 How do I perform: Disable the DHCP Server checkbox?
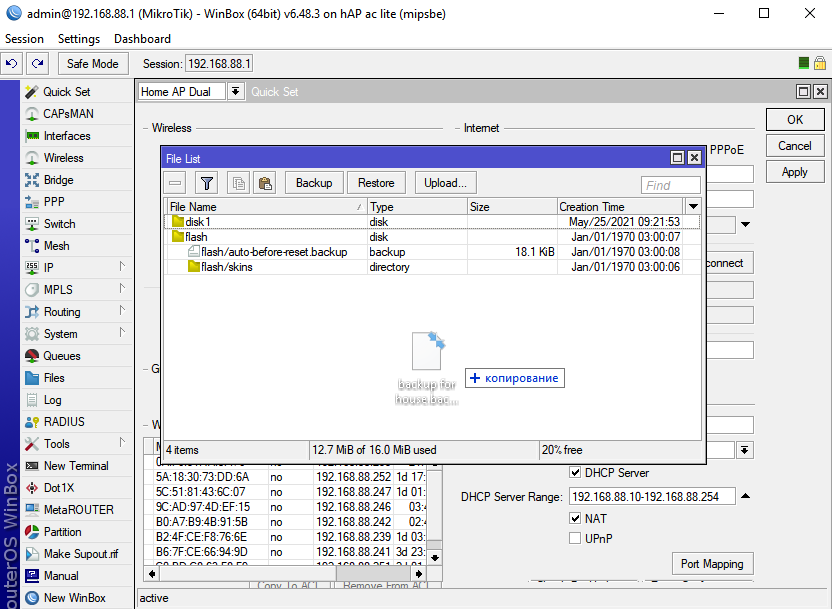click(575, 473)
